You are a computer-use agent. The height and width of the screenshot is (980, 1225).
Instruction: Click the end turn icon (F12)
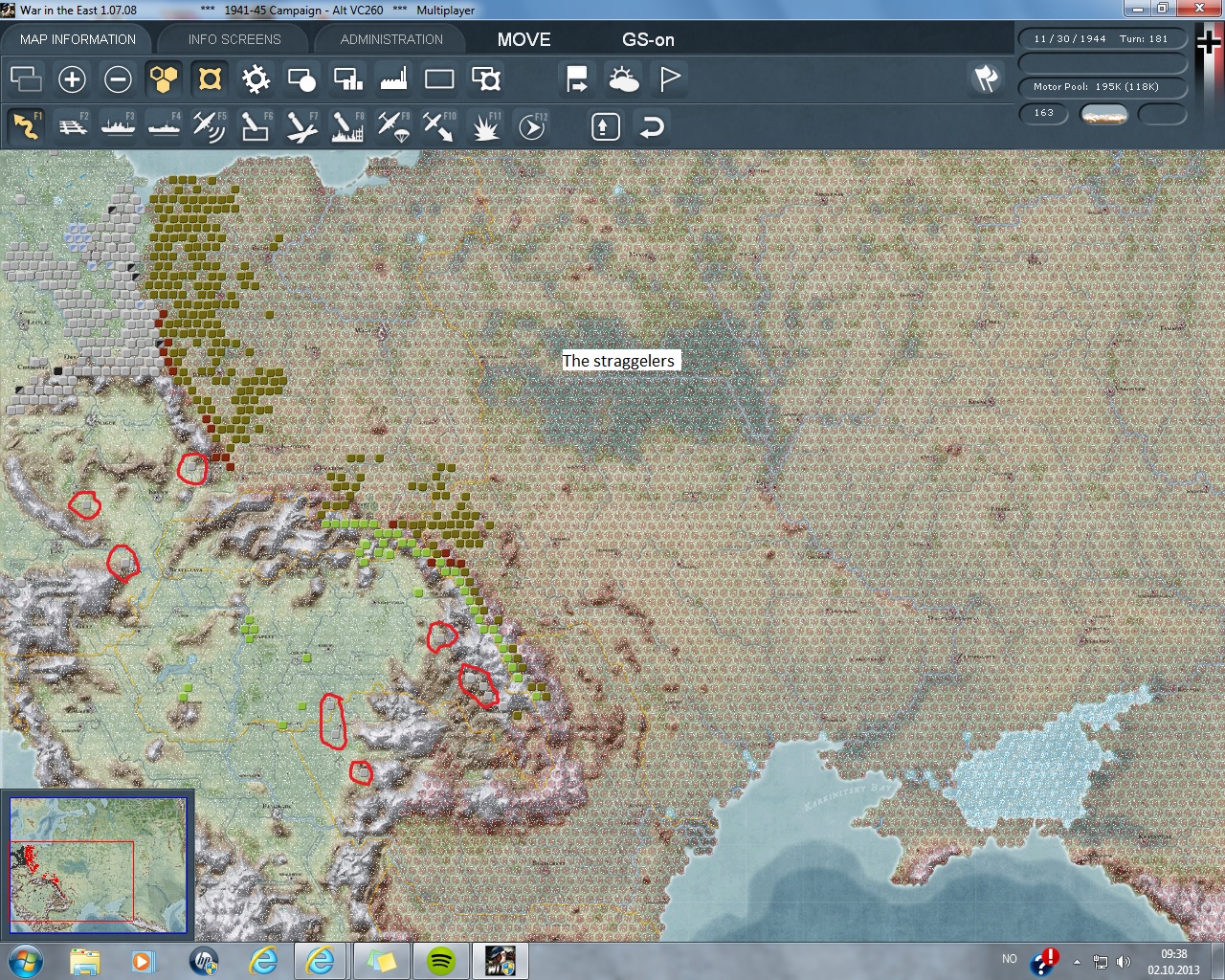[532, 126]
